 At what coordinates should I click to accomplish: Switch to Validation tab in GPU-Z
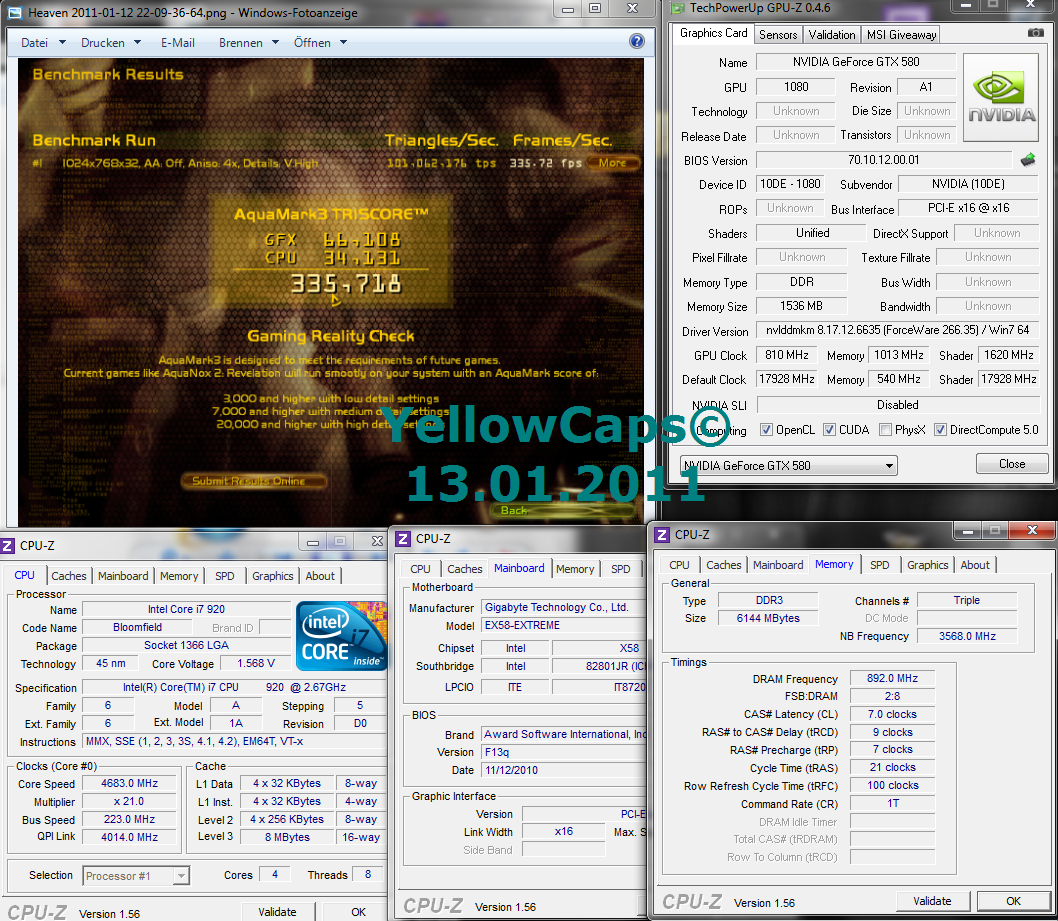coord(831,34)
